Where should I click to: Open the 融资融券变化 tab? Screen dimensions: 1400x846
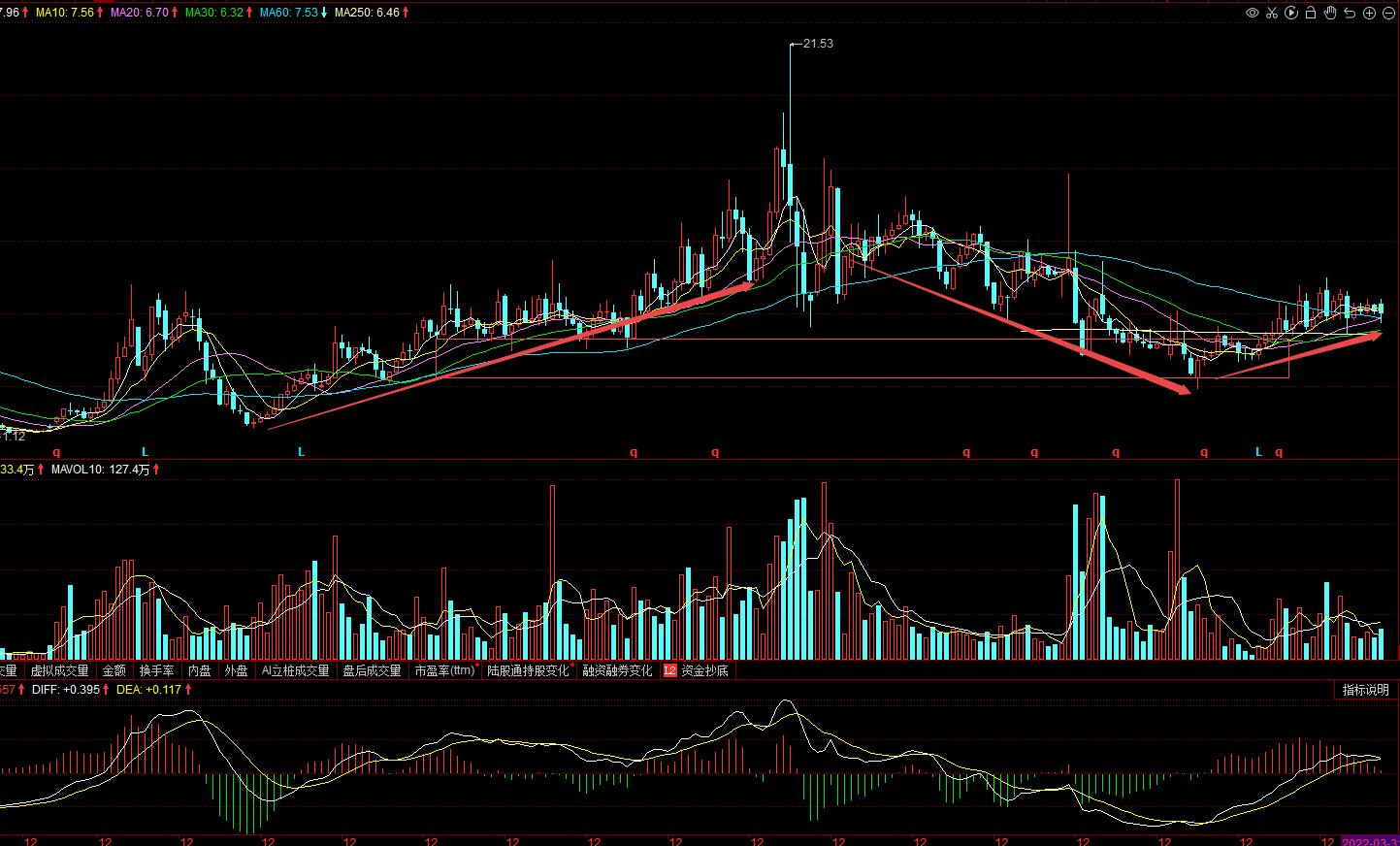coord(617,670)
